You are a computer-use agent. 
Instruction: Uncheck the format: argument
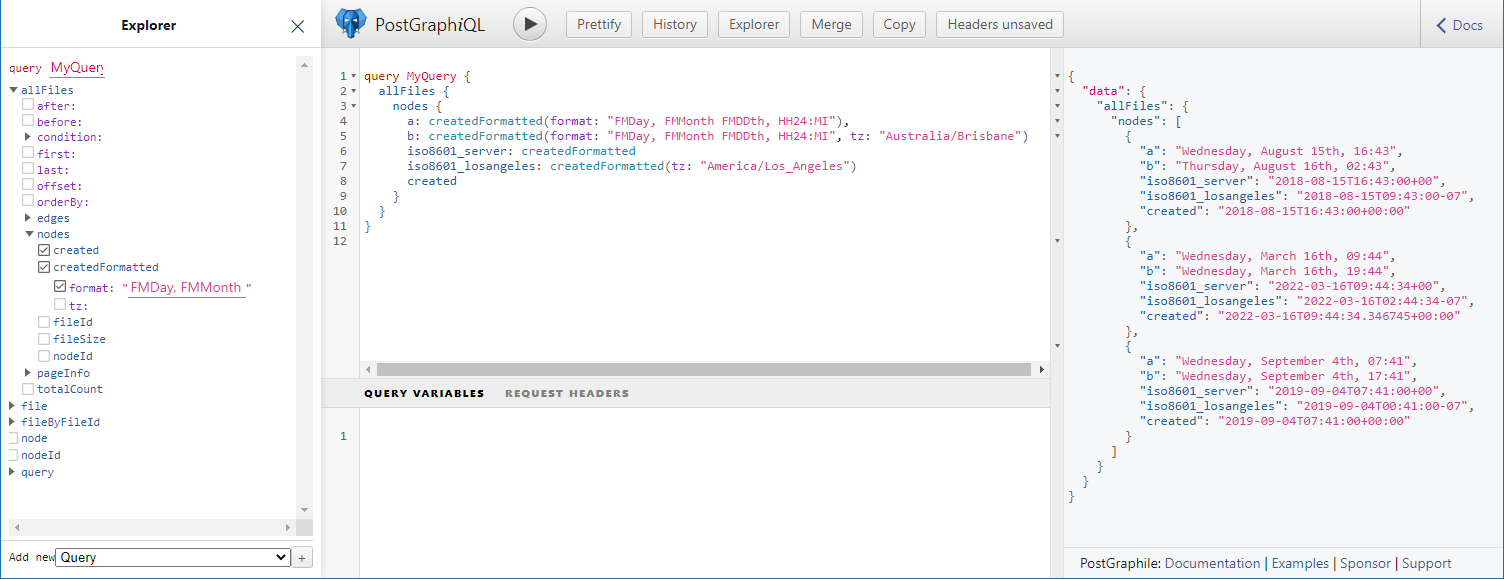(60, 287)
